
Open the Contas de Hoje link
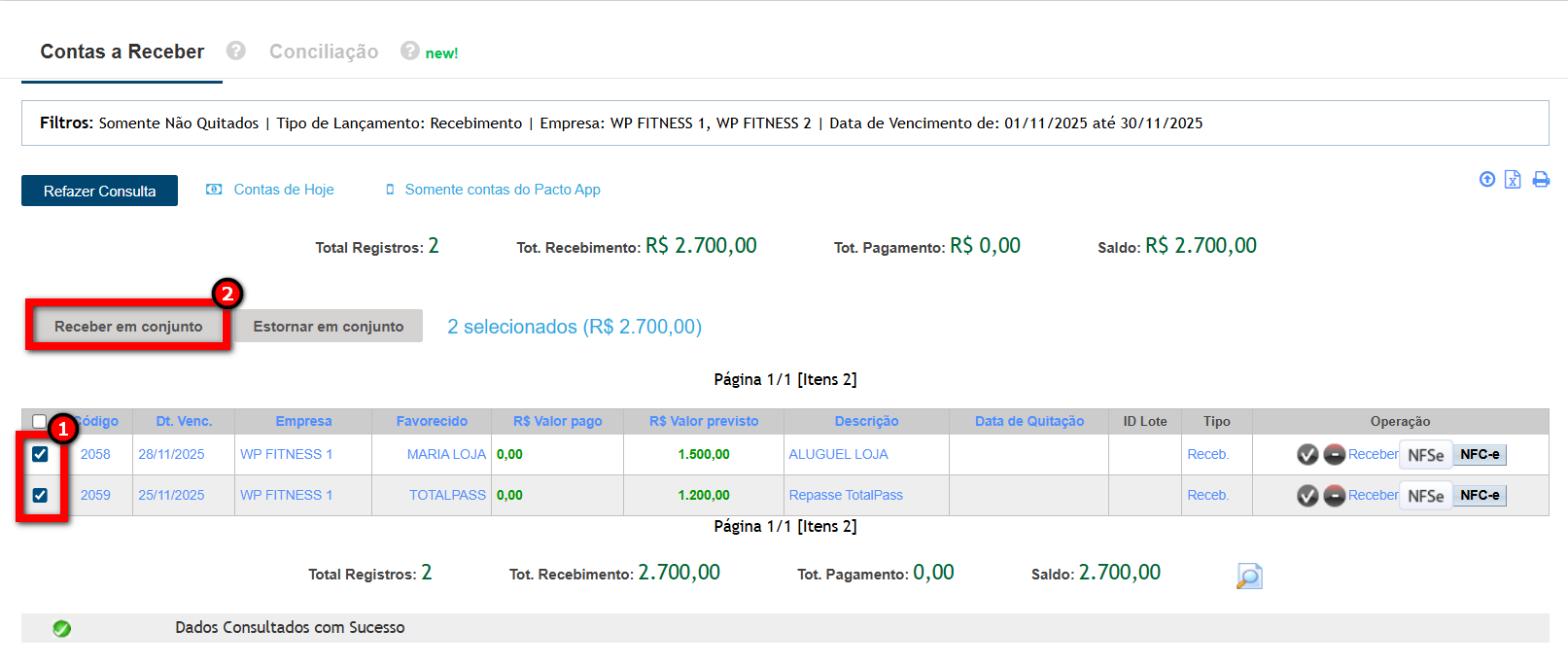pos(283,190)
